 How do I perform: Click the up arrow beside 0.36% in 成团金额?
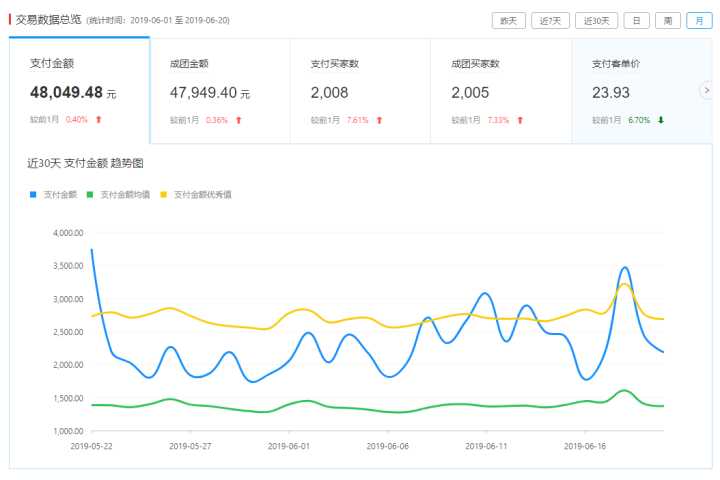pyautogui.click(x=239, y=120)
